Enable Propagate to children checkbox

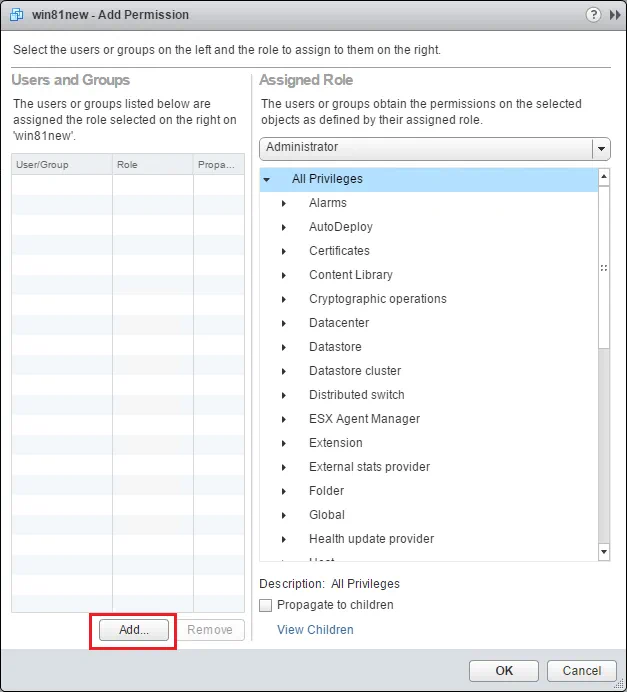265,605
